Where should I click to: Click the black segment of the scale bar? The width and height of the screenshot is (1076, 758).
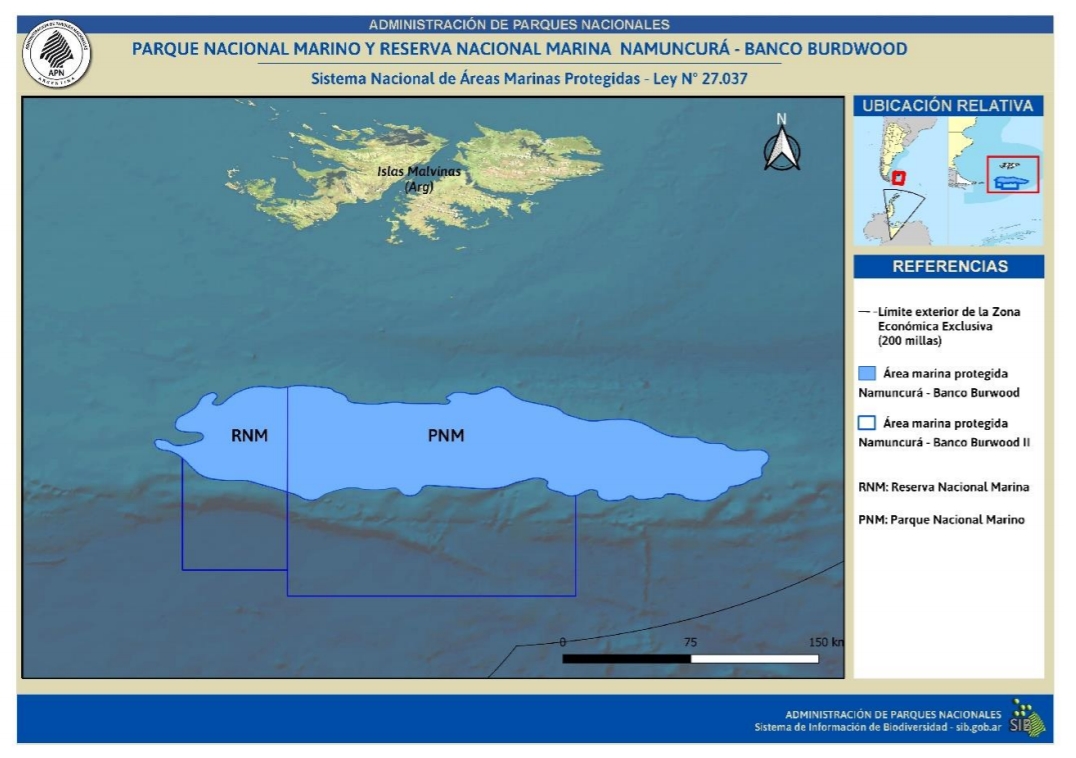click(x=626, y=659)
